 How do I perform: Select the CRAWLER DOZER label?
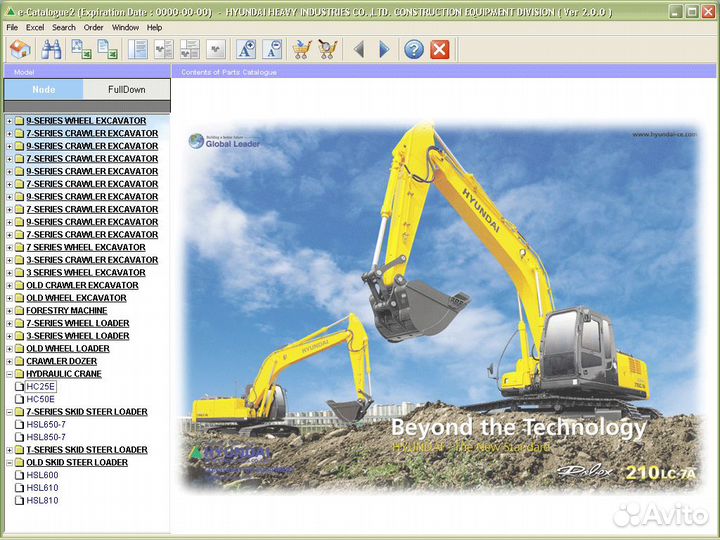[62, 361]
